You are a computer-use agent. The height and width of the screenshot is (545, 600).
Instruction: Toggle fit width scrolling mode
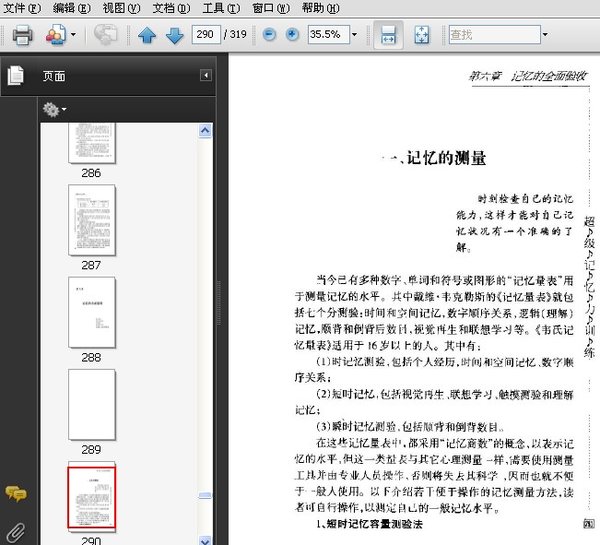pyautogui.click(x=388, y=35)
